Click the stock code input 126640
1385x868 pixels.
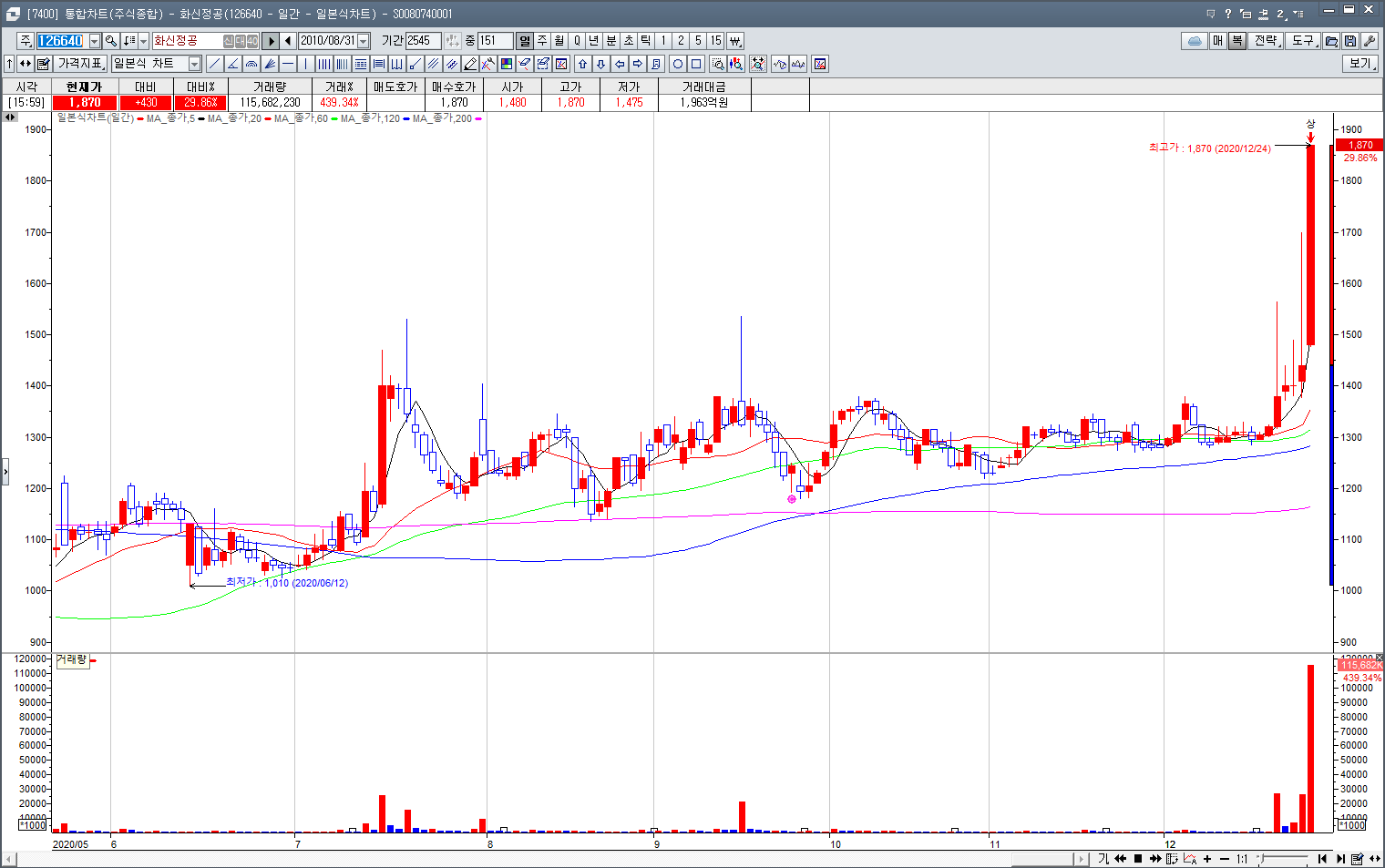pyautogui.click(x=61, y=41)
